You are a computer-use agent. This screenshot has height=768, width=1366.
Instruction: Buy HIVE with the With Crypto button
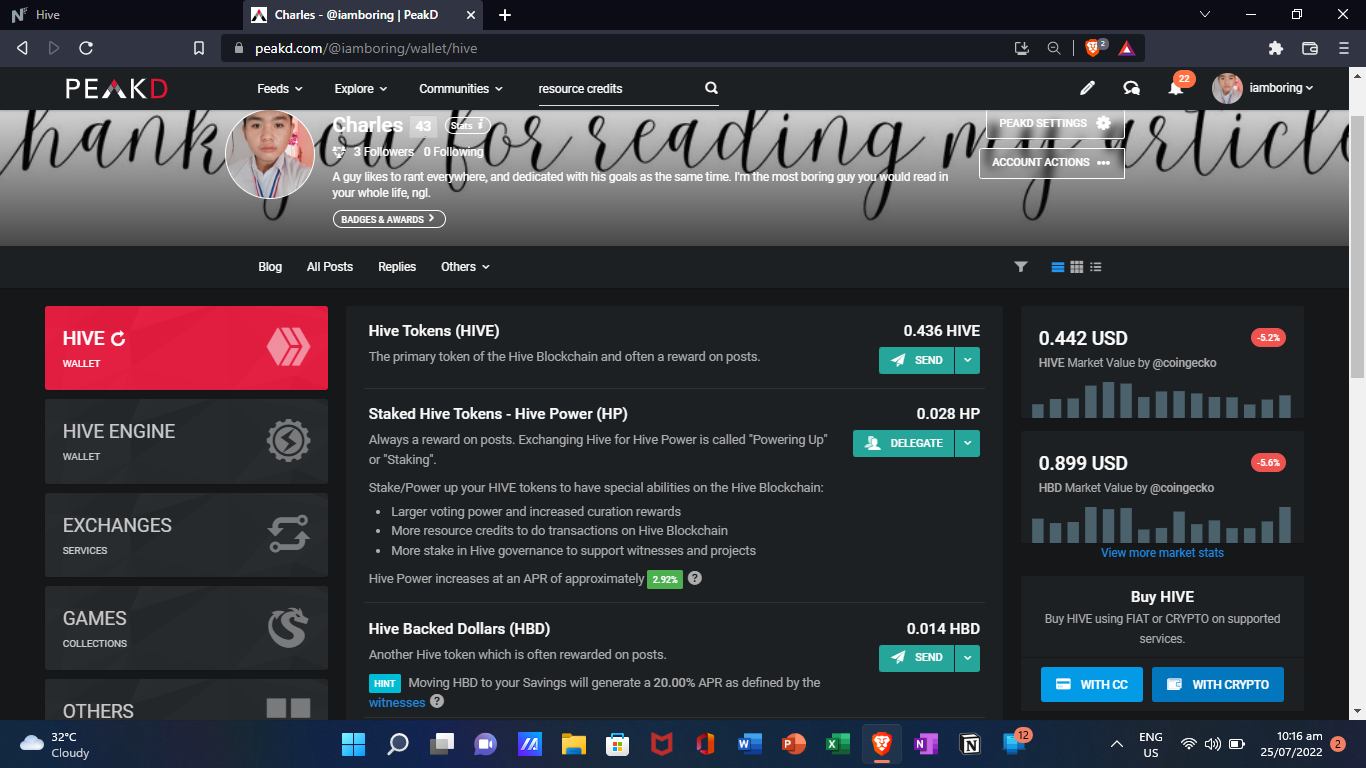(x=1218, y=685)
